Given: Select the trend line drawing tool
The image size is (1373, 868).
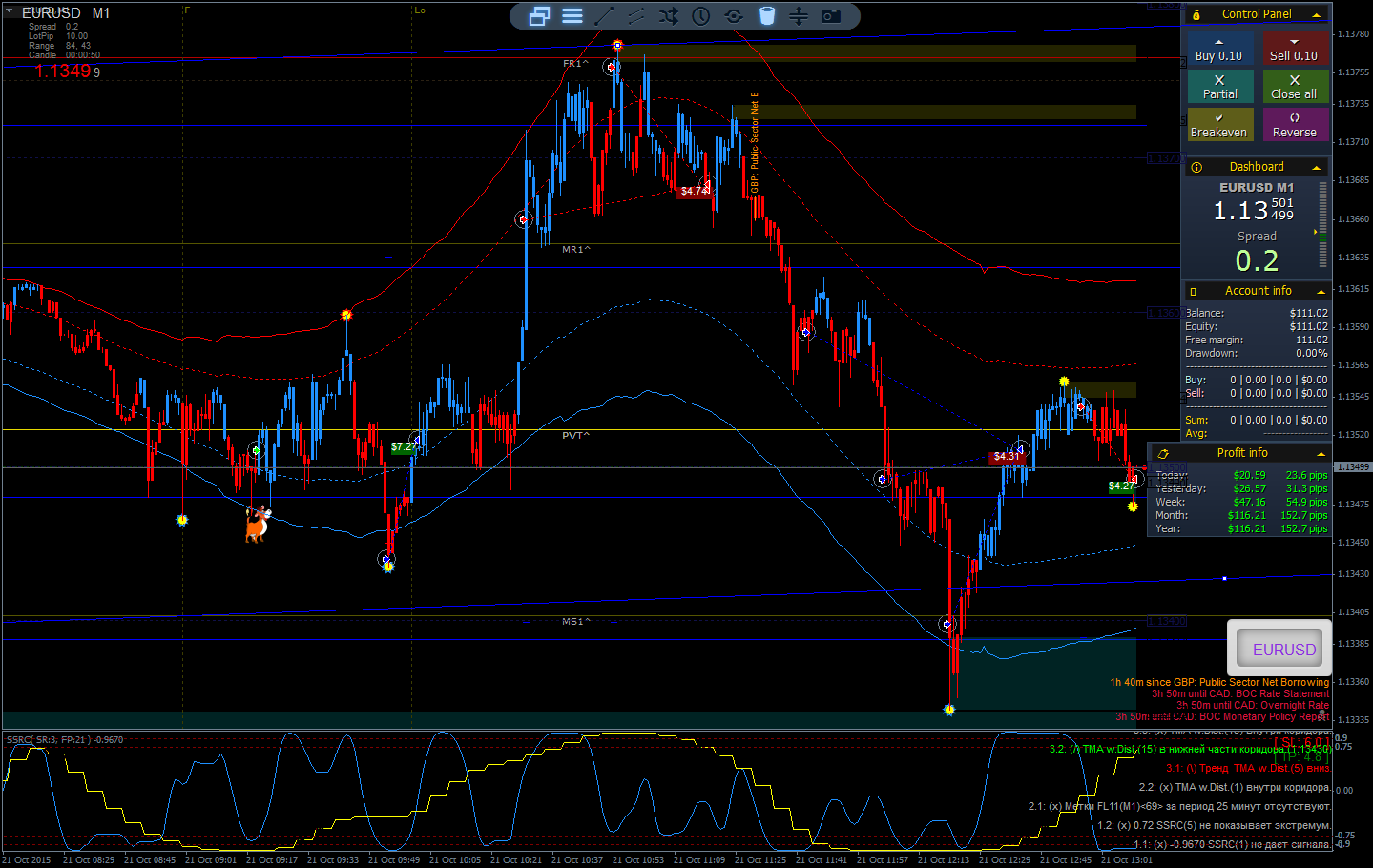Looking at the screenshot, I should (604, 16).
